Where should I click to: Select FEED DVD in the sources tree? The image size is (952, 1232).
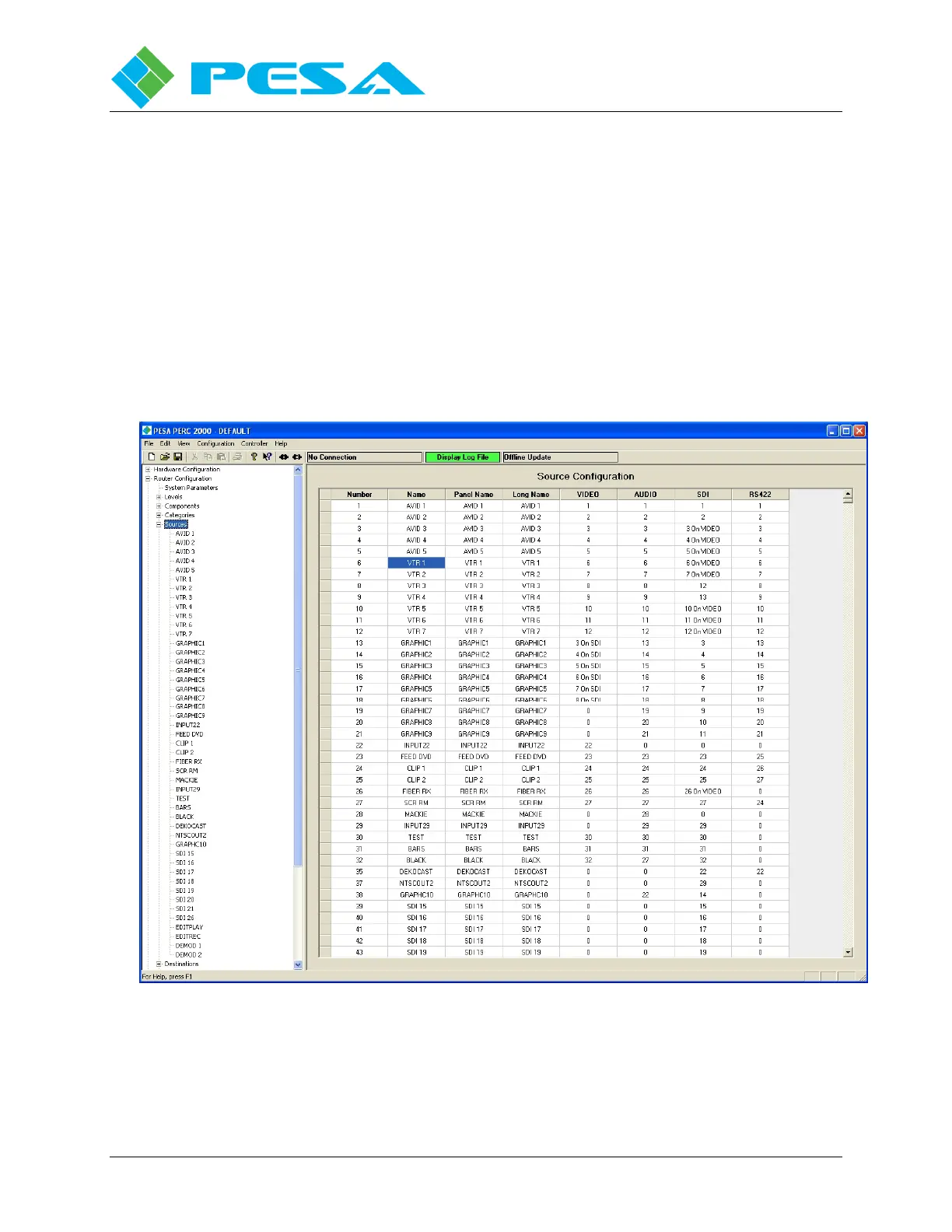[189, 734]
